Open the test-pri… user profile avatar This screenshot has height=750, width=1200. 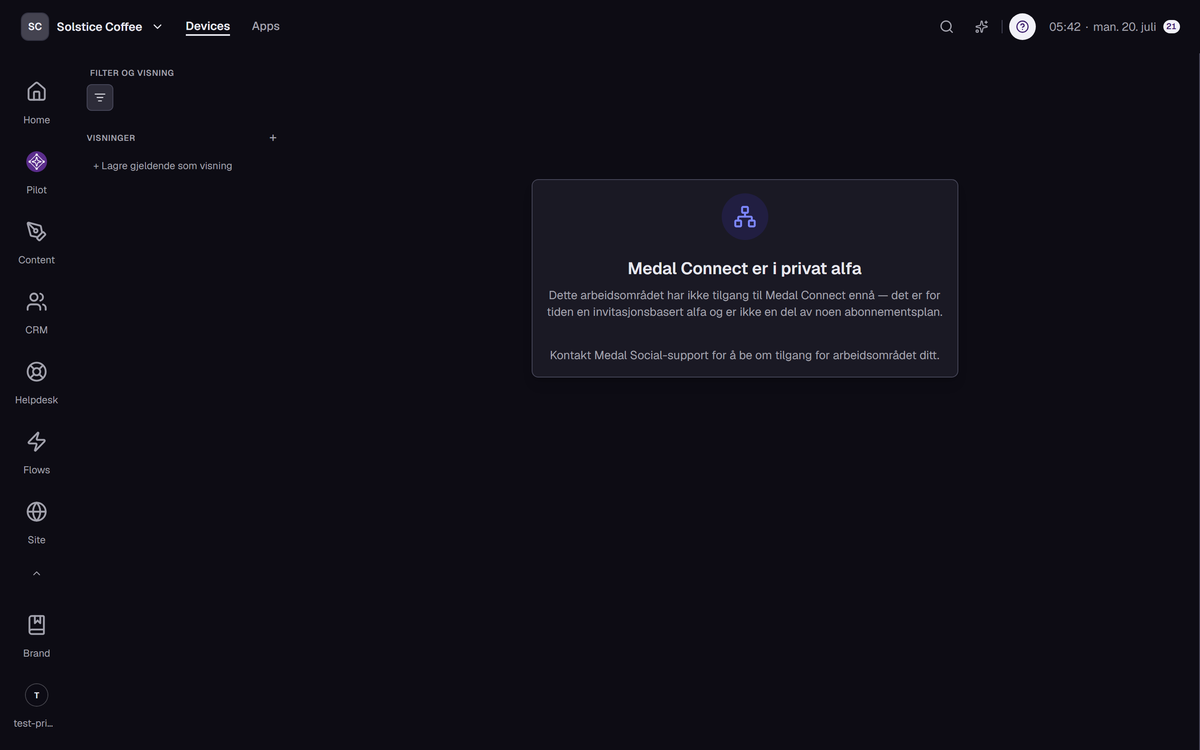(x=36, y=695)
